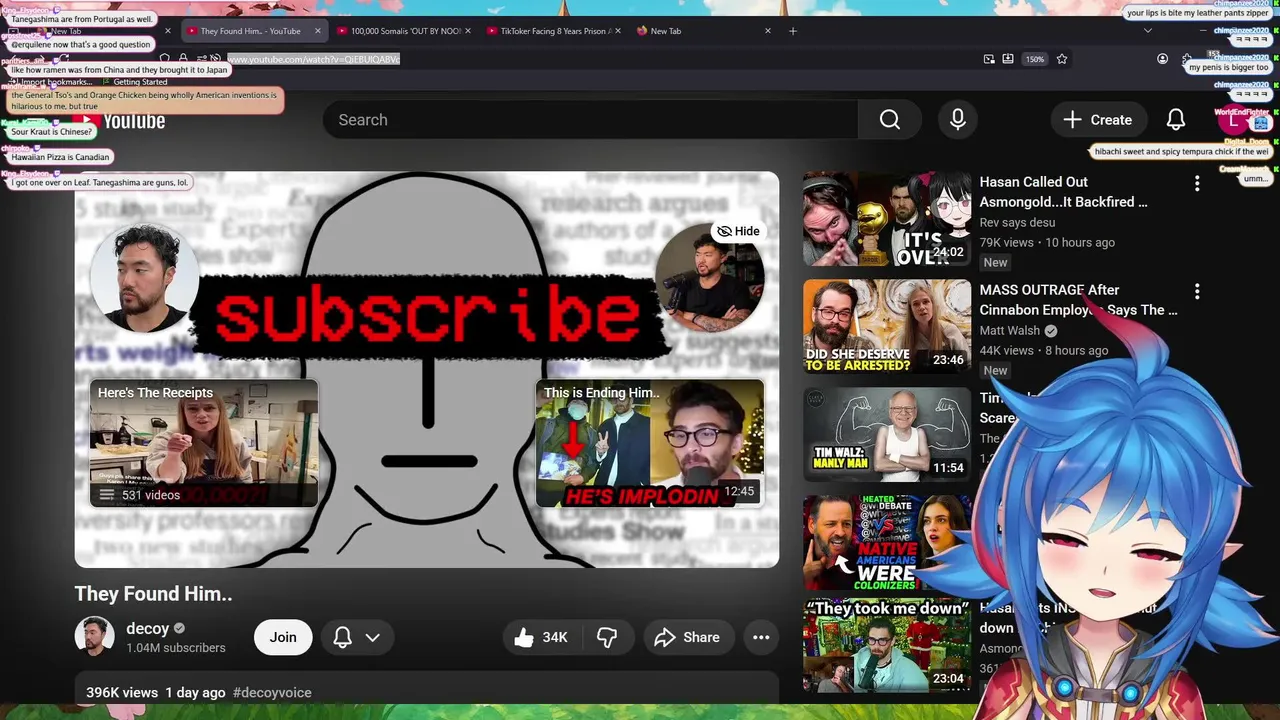Open the Hasan Called Out thumbnail 24:02
The height and width of the screenshot is (720, 1280).
[887, 219]
